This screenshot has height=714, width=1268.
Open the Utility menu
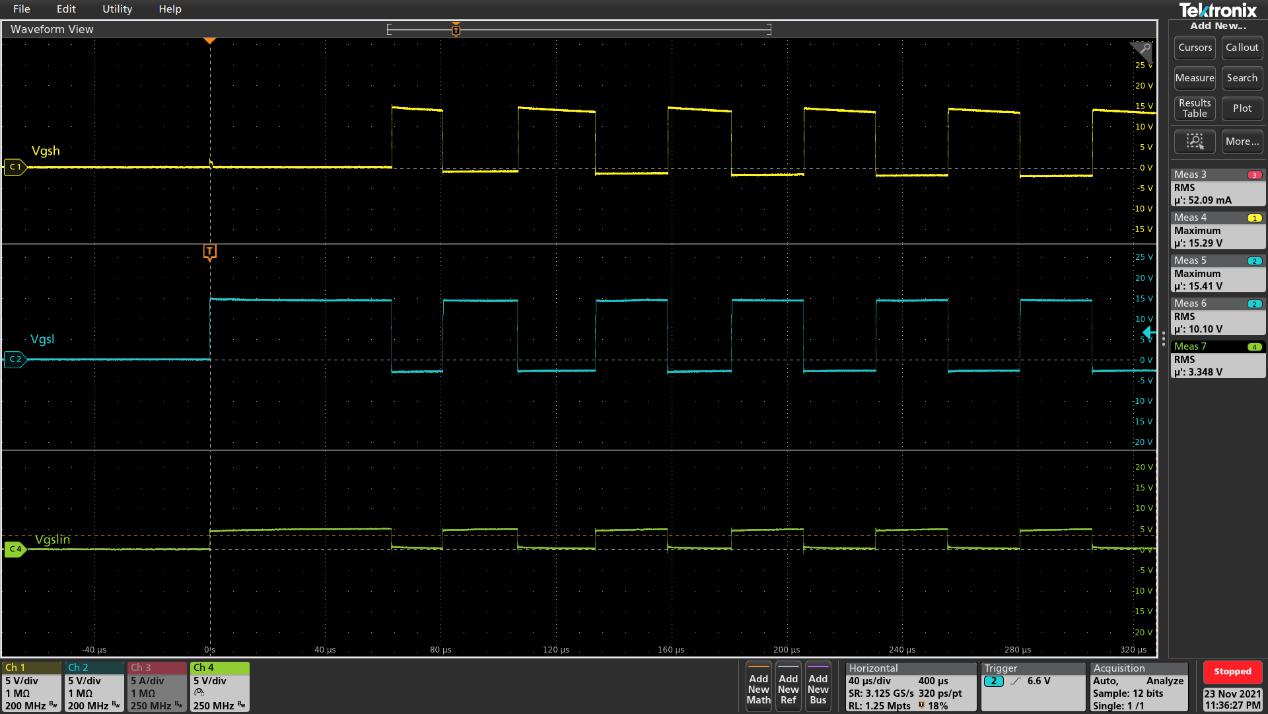pos(117,9)
